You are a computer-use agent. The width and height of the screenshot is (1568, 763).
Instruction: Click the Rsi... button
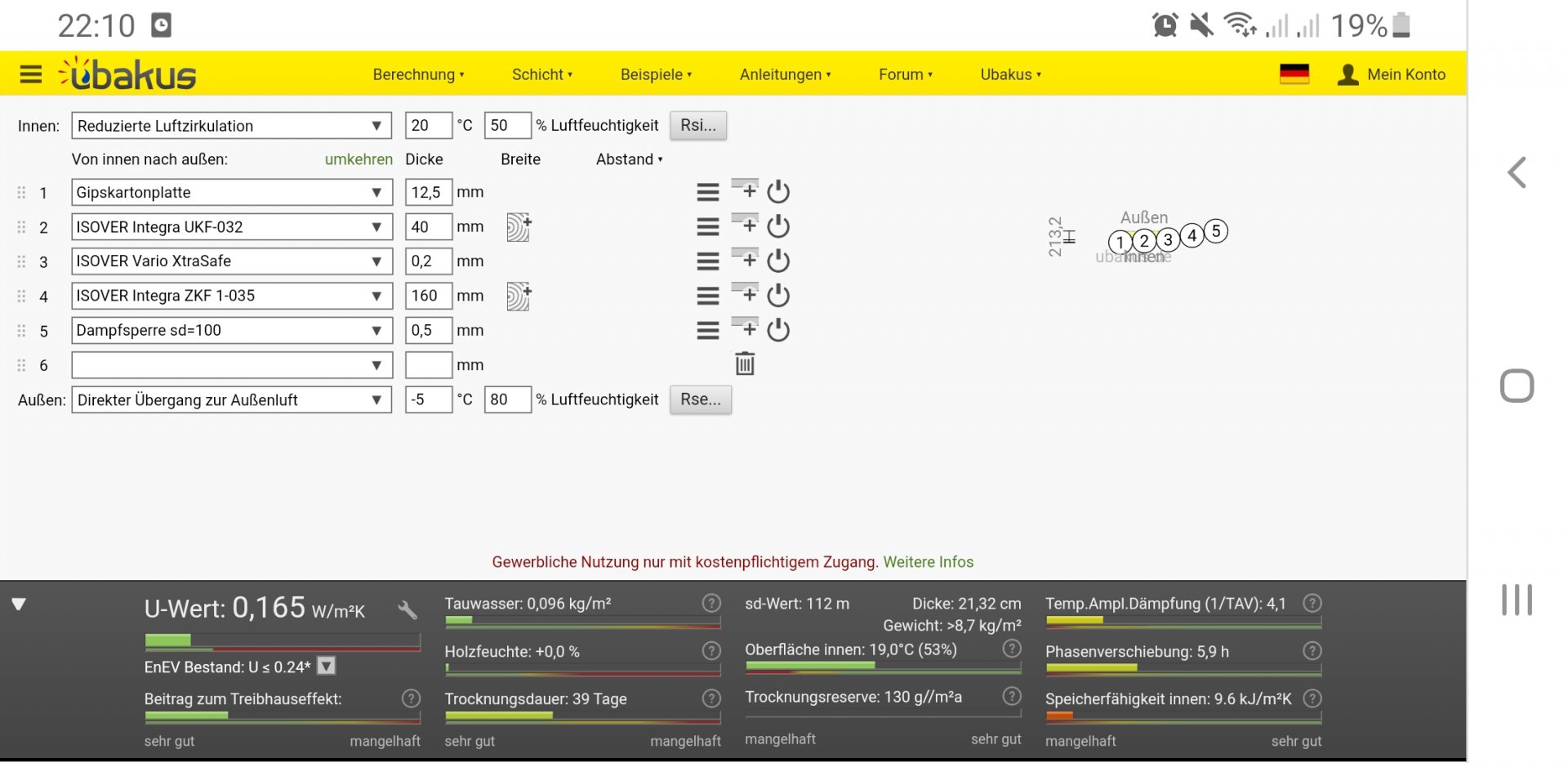click(x=697, y=126)
